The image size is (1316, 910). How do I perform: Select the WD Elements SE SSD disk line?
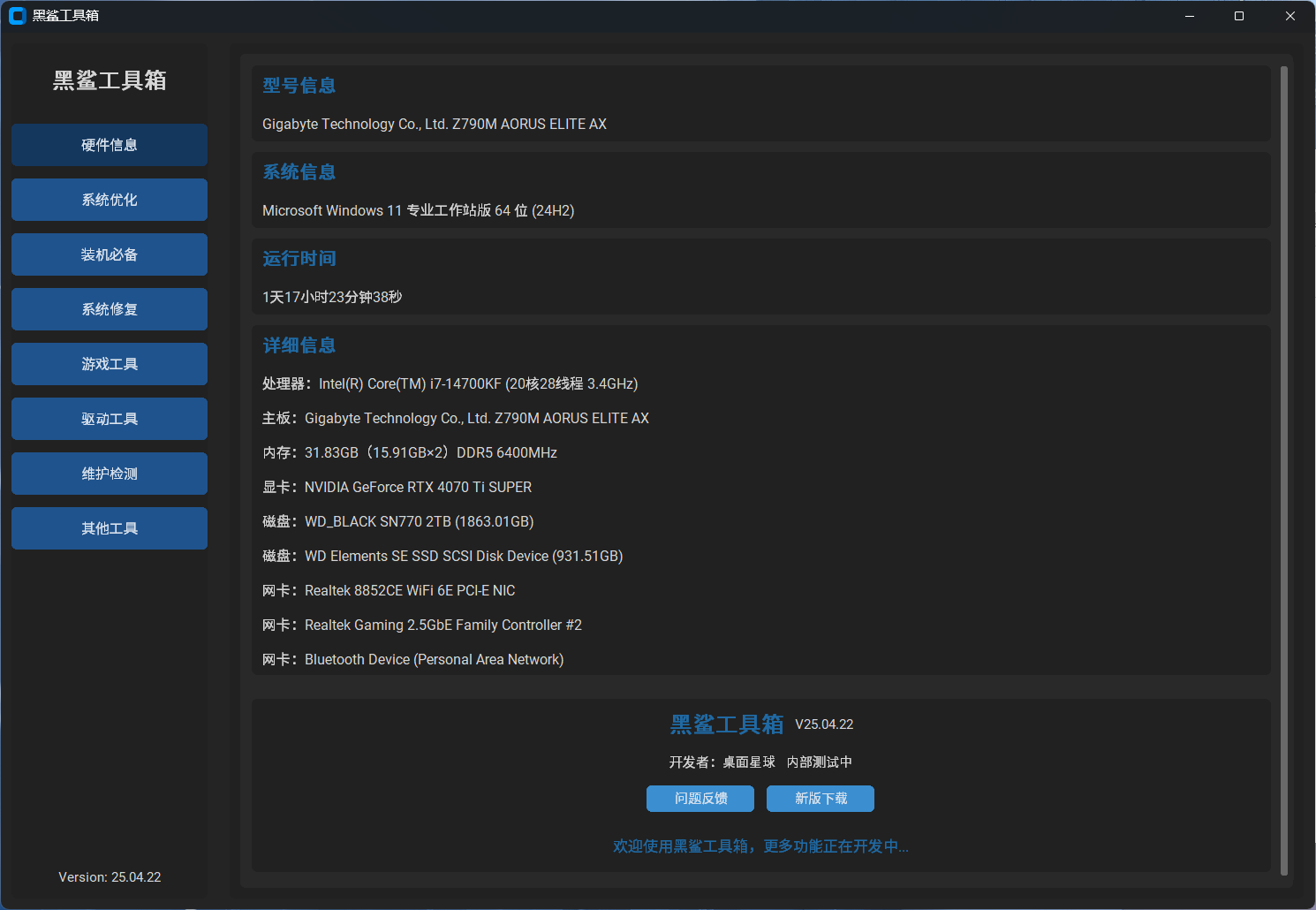[x=442, y=556]
